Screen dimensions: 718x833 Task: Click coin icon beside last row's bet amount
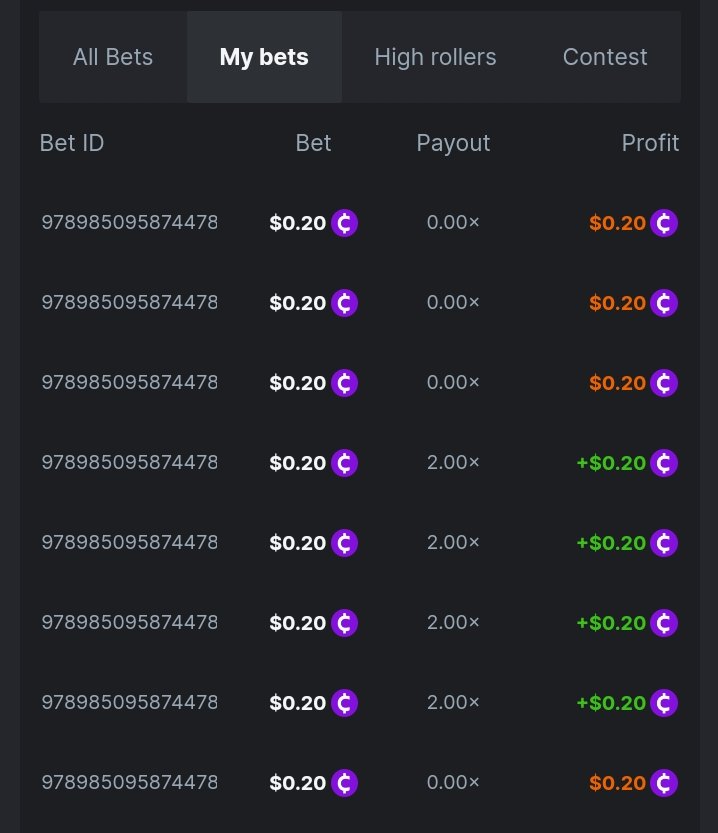coord(344,782)
